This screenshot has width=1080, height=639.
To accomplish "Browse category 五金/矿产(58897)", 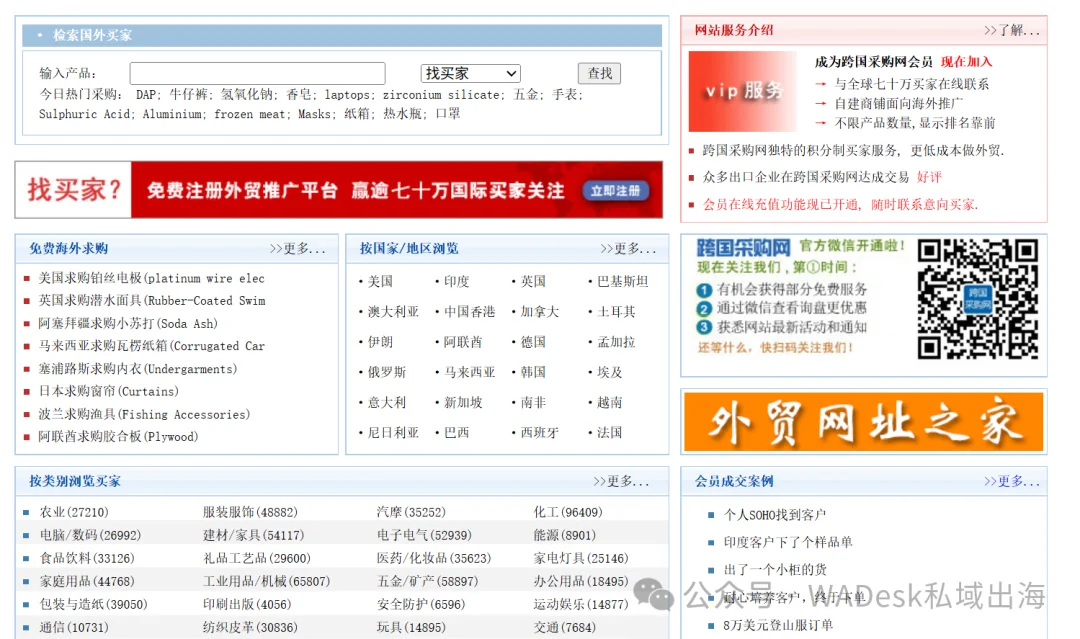I will point(427,582).
